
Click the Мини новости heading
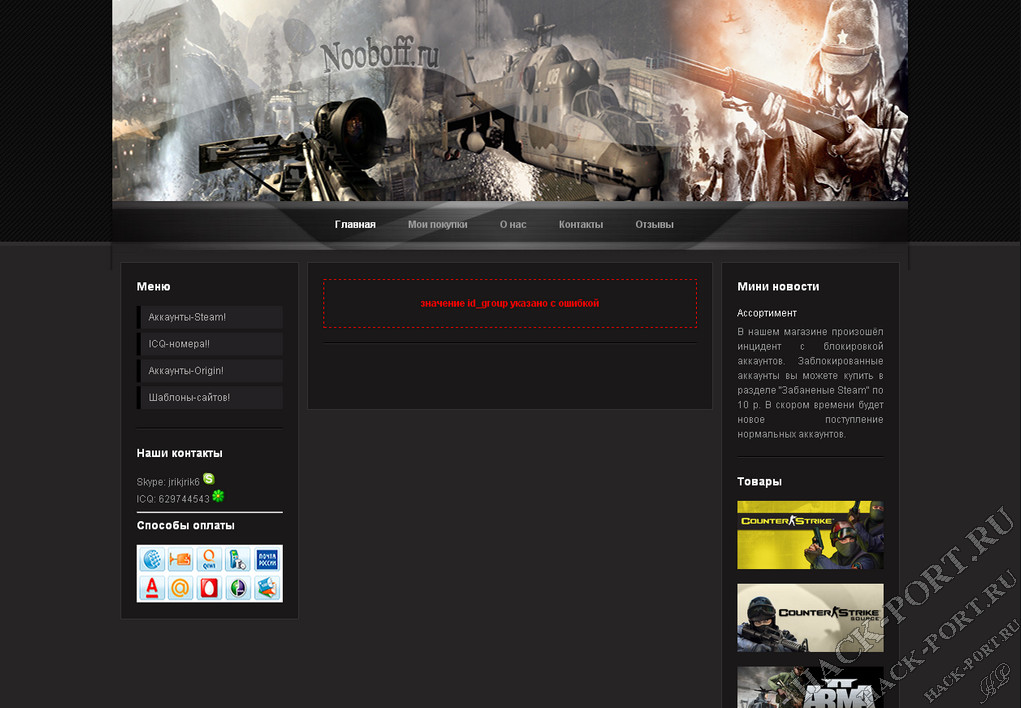click(x=778, y=287)
